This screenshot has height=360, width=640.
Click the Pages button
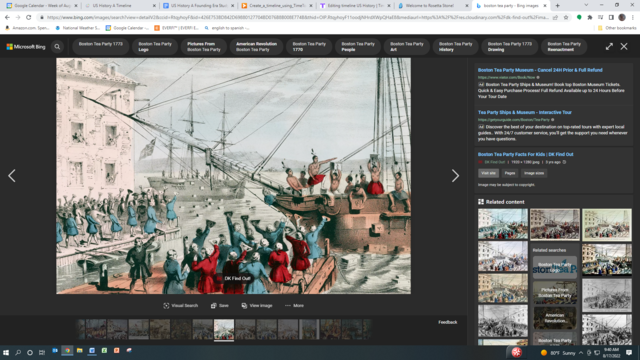(509, 173)
